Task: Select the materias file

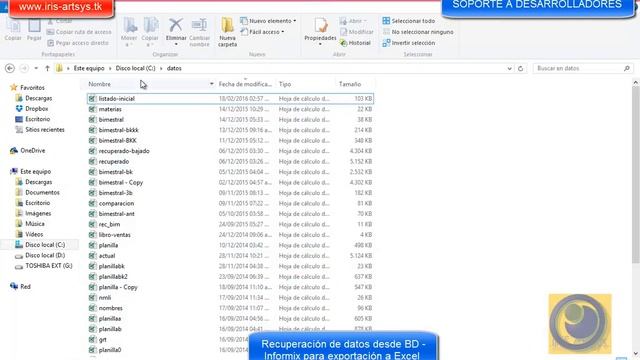Action: pyautogui.click(x=110, y=109)
